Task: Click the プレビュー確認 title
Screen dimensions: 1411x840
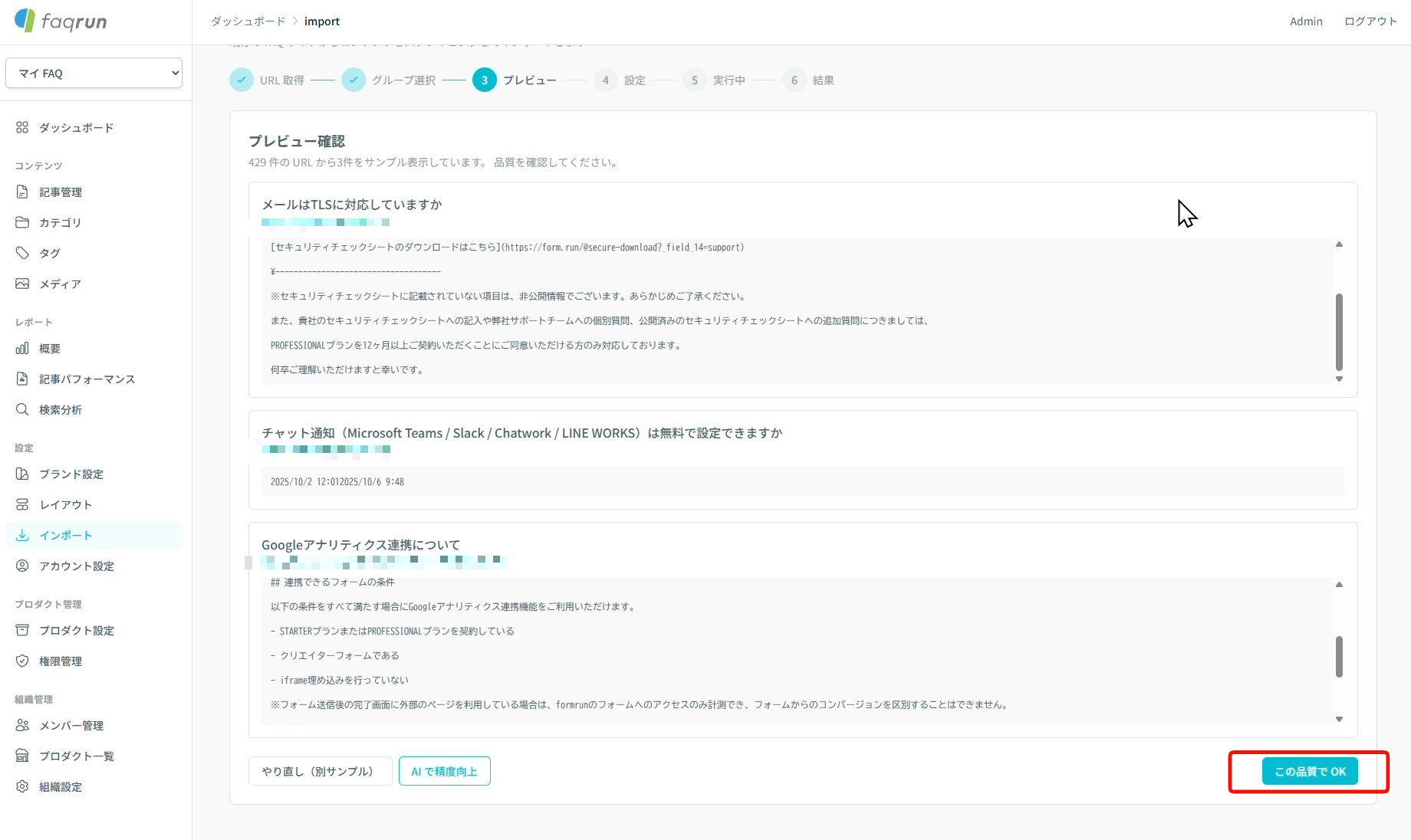Action: tap(297, 141)
